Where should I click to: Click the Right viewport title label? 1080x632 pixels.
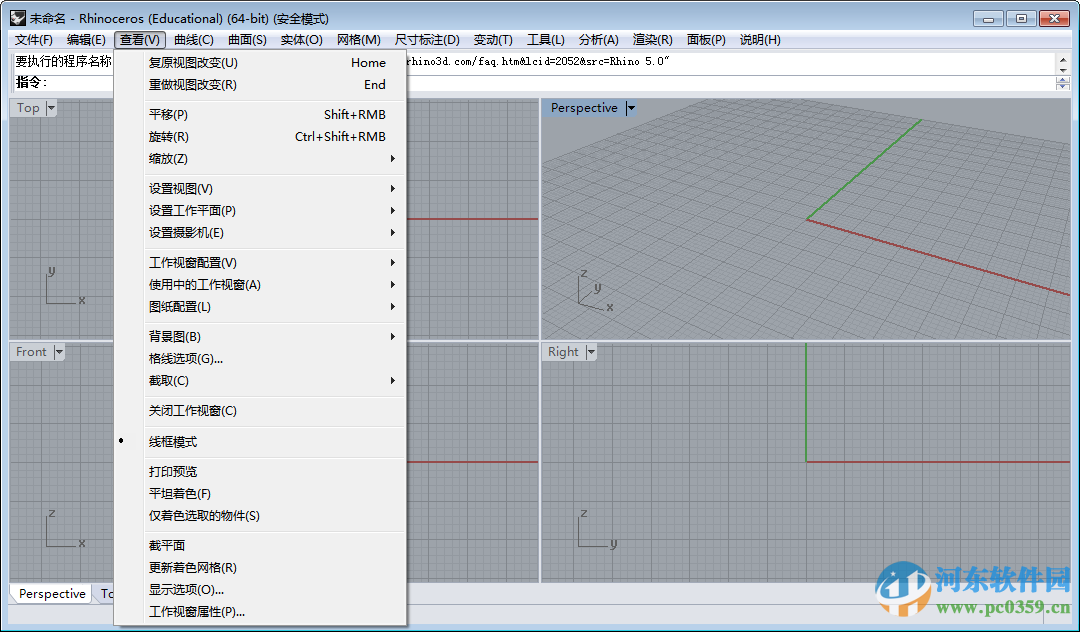[563, 352]
